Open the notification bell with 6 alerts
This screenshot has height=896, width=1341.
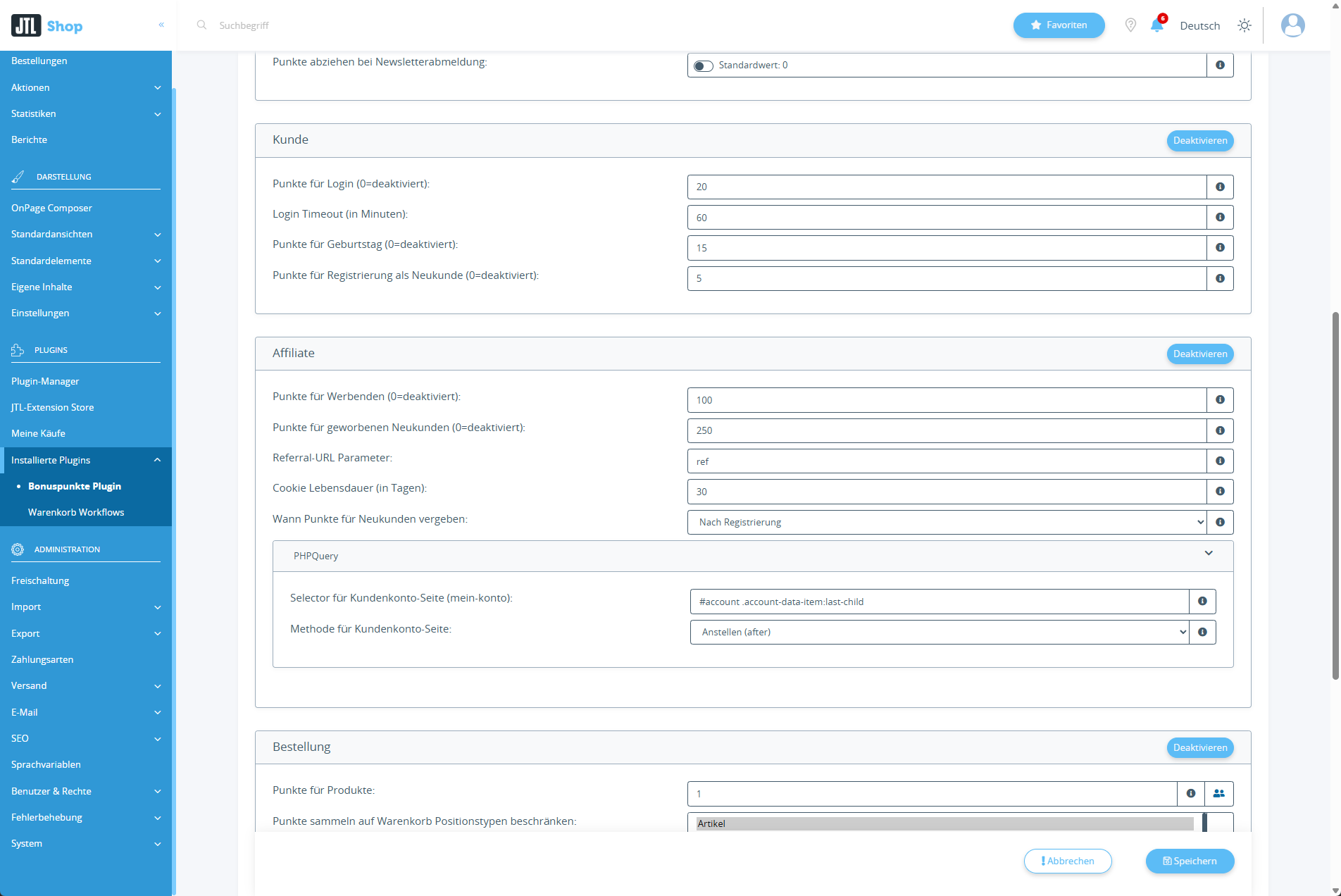pos(1156,25)
